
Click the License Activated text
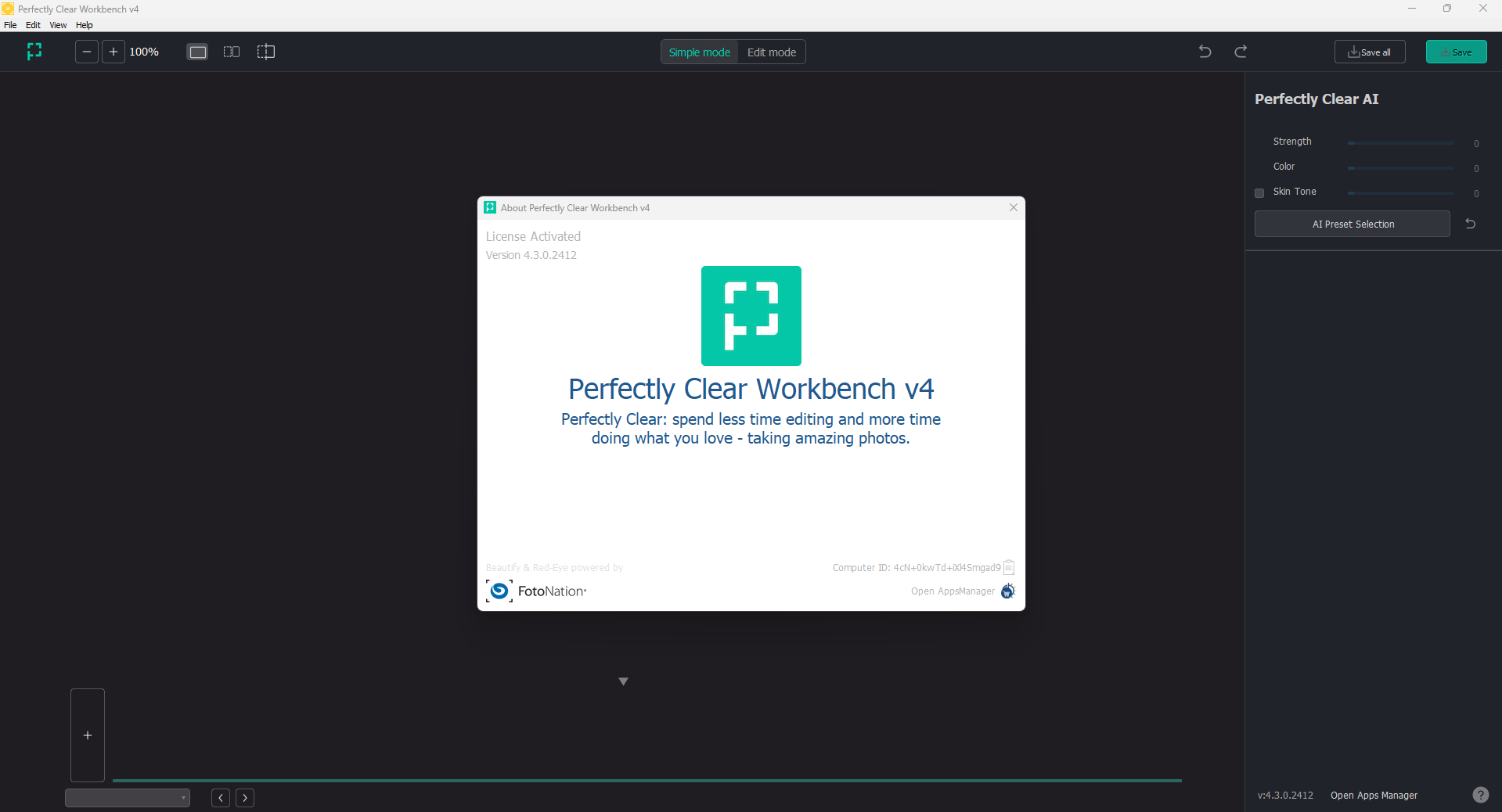(x=533, y=236)
